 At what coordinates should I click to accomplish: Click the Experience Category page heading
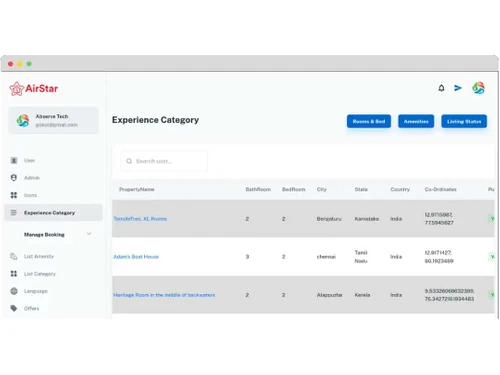click(x=155, y=120)
